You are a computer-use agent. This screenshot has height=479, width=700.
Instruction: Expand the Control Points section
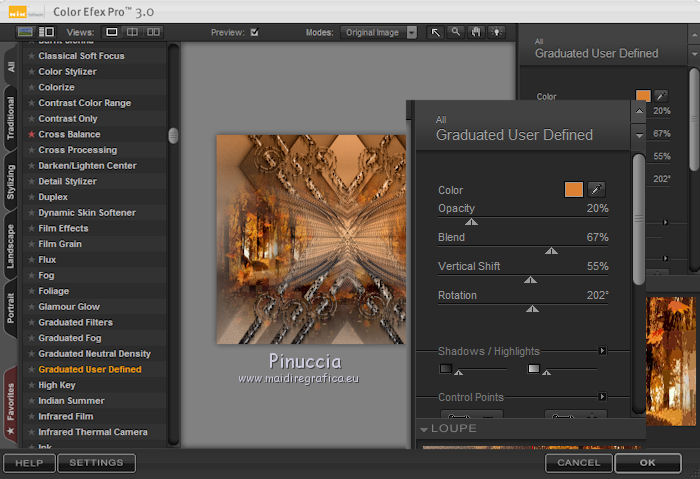click(602, 397)
